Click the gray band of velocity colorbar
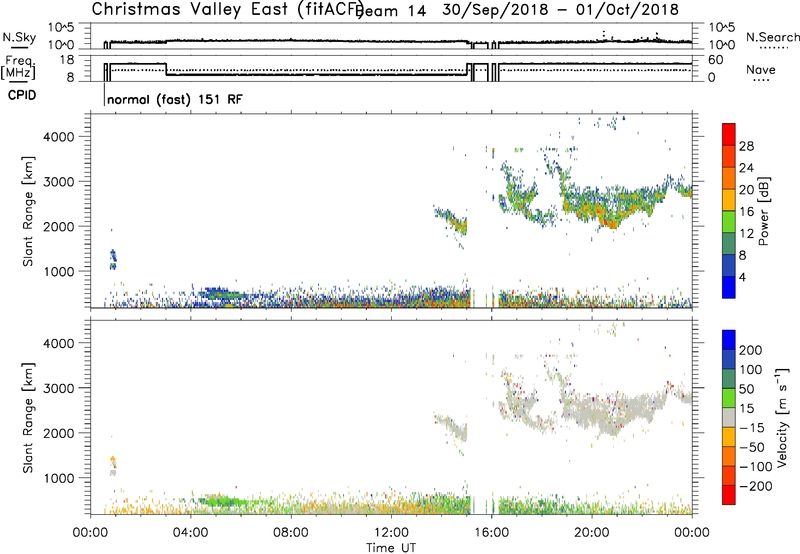This screenshot has height=554, width=800. [x=729, y=417]
